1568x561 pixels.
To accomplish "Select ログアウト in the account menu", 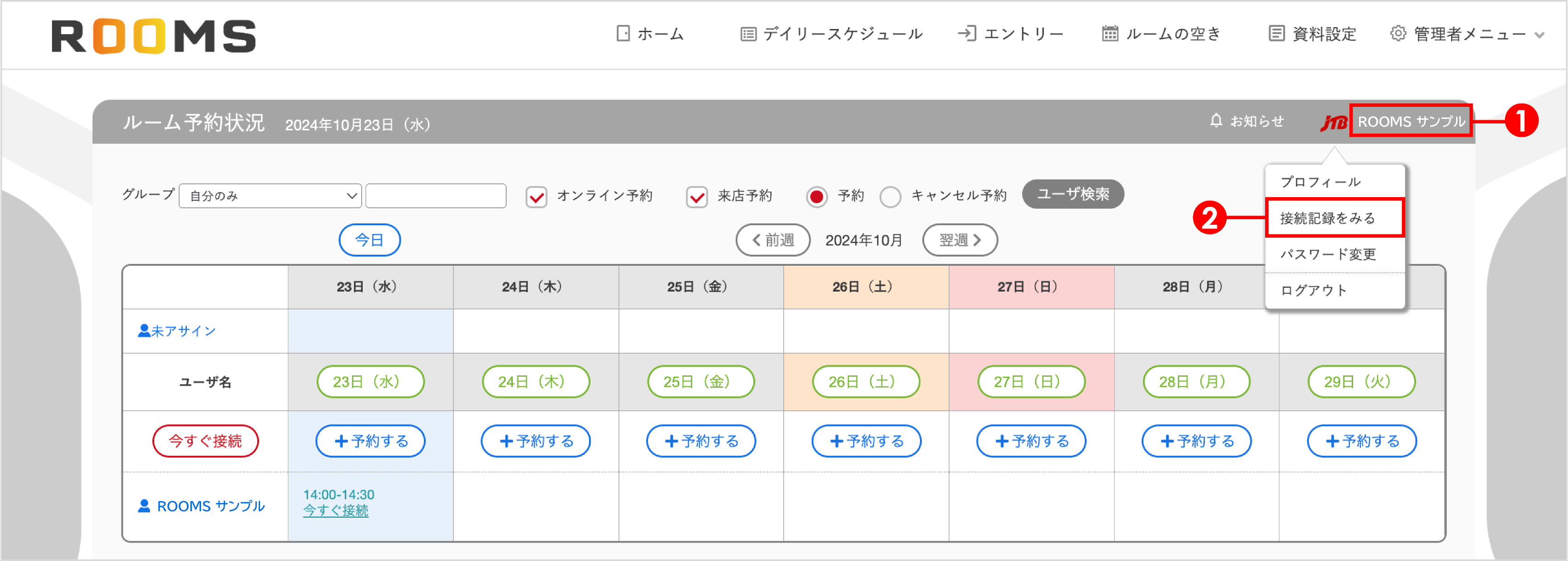I will tap(1315, 291).
